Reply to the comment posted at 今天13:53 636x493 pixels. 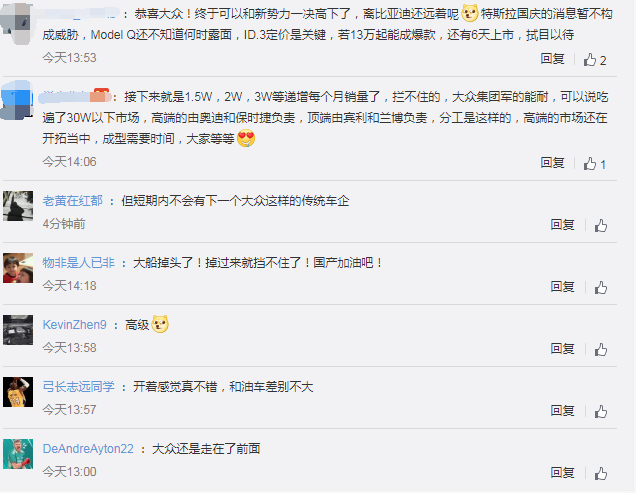coord(552,59)
